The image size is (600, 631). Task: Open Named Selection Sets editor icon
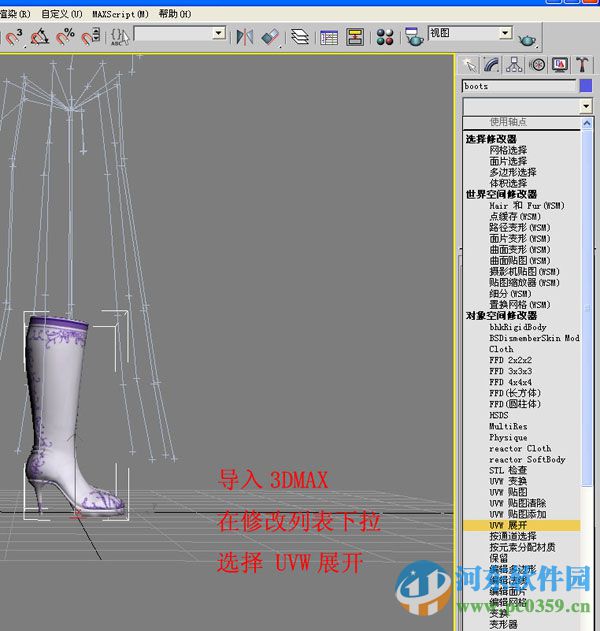[x=120, y=37]
